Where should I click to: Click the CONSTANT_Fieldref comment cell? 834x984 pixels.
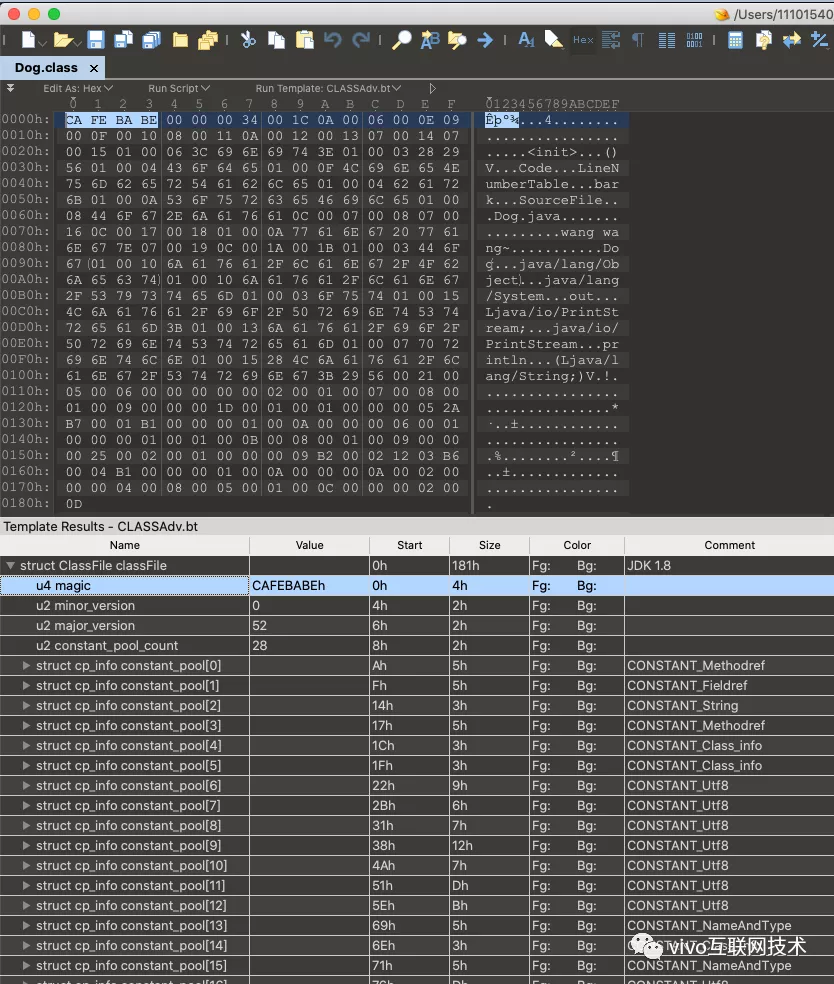(x=729, y=685)
